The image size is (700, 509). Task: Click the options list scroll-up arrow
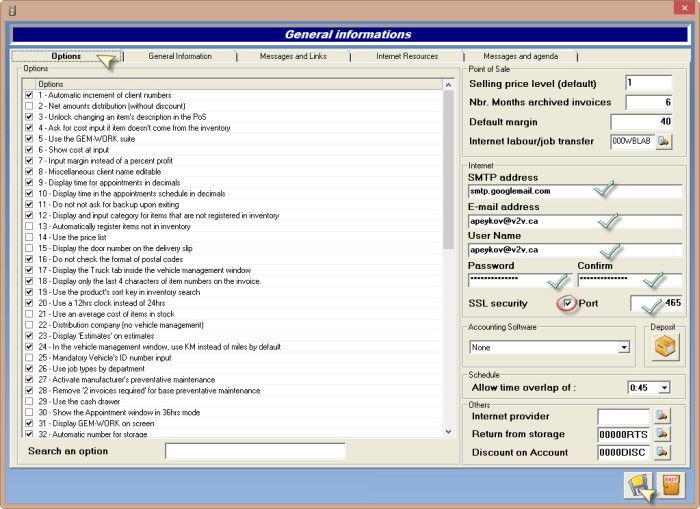click(x=448, y=84)
